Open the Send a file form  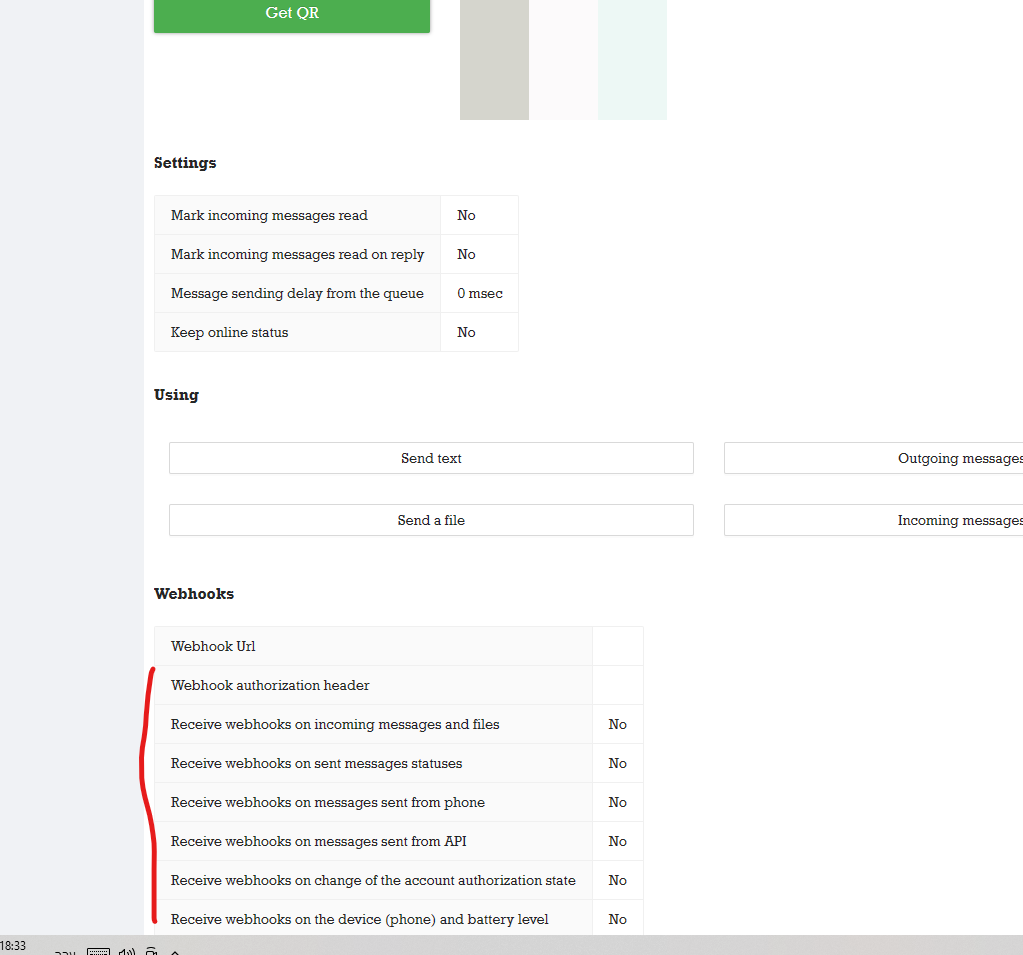tap(431, 520)
